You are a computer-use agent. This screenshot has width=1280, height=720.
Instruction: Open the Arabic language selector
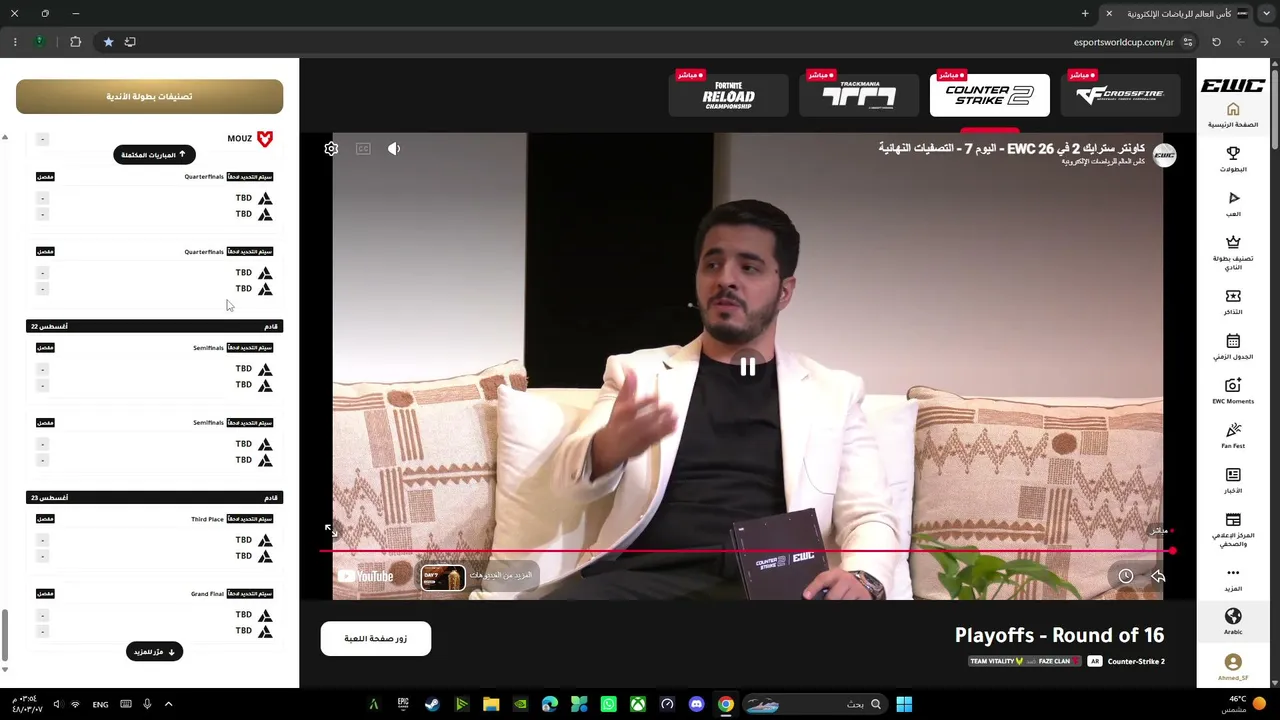pyautogui.click(x=1233, y=621)
